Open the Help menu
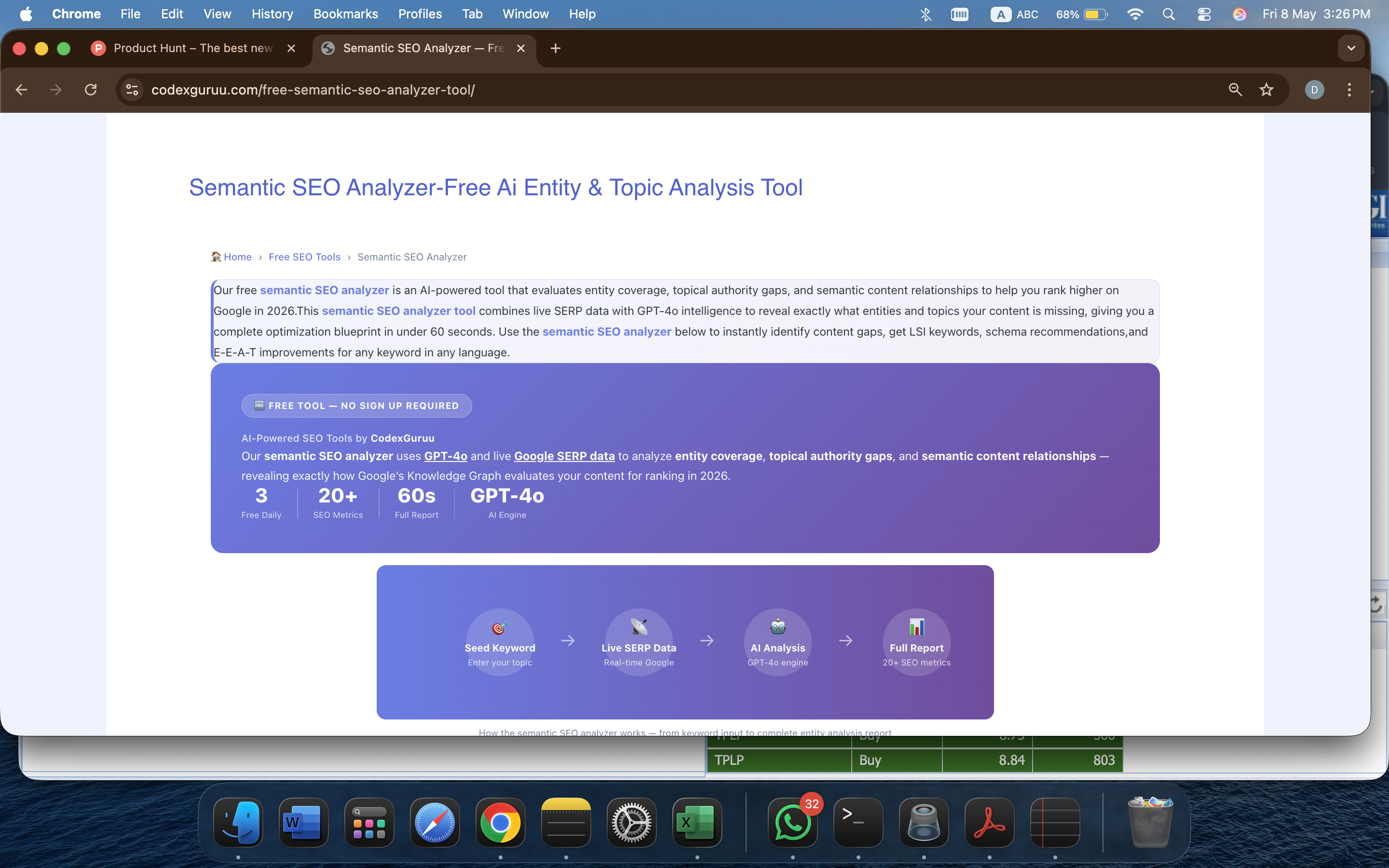The width and height of the screenshot is (1389, 868). click(582, 14)
